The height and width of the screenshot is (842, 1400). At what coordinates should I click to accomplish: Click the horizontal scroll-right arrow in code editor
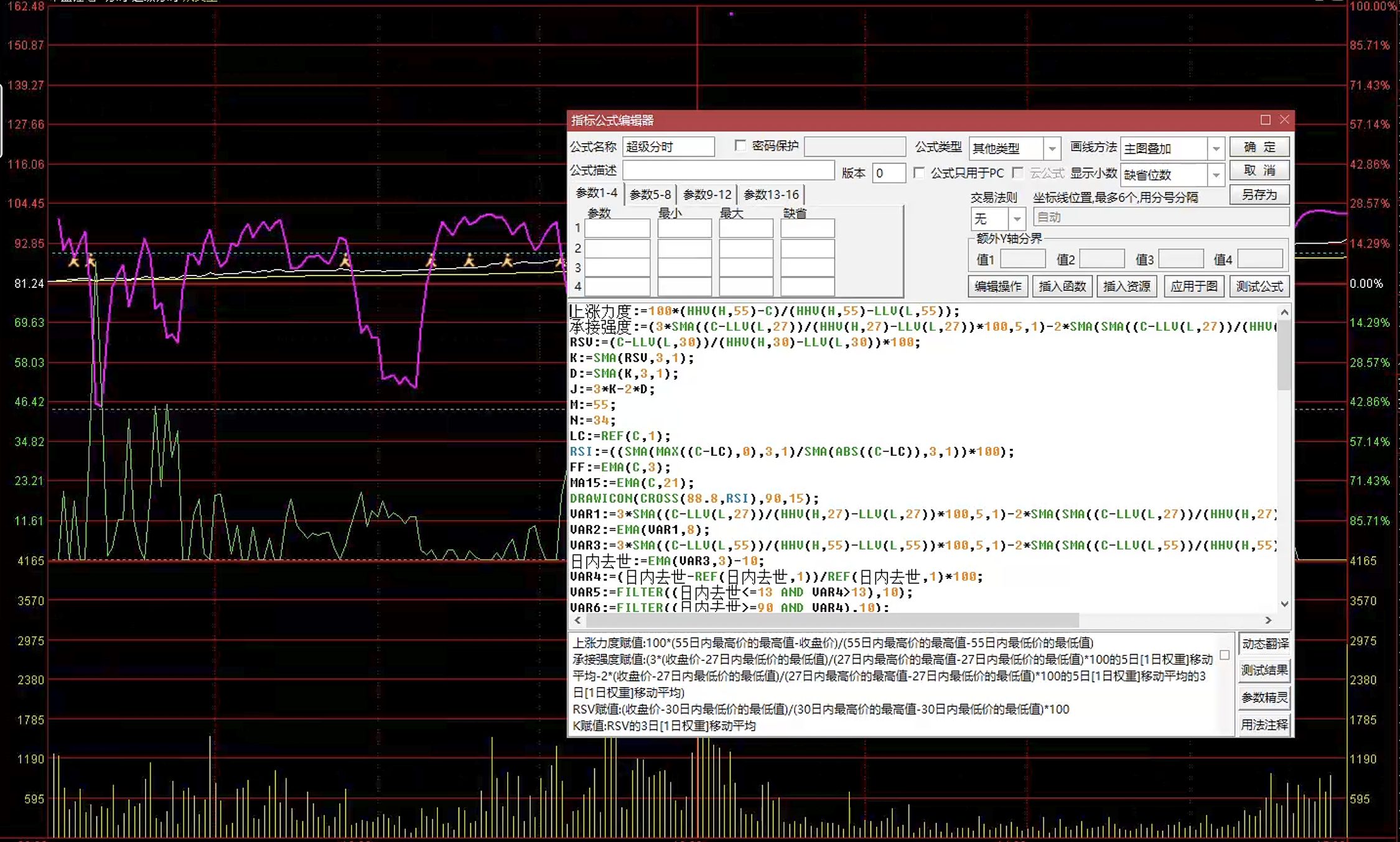[x=1268, y=620]
